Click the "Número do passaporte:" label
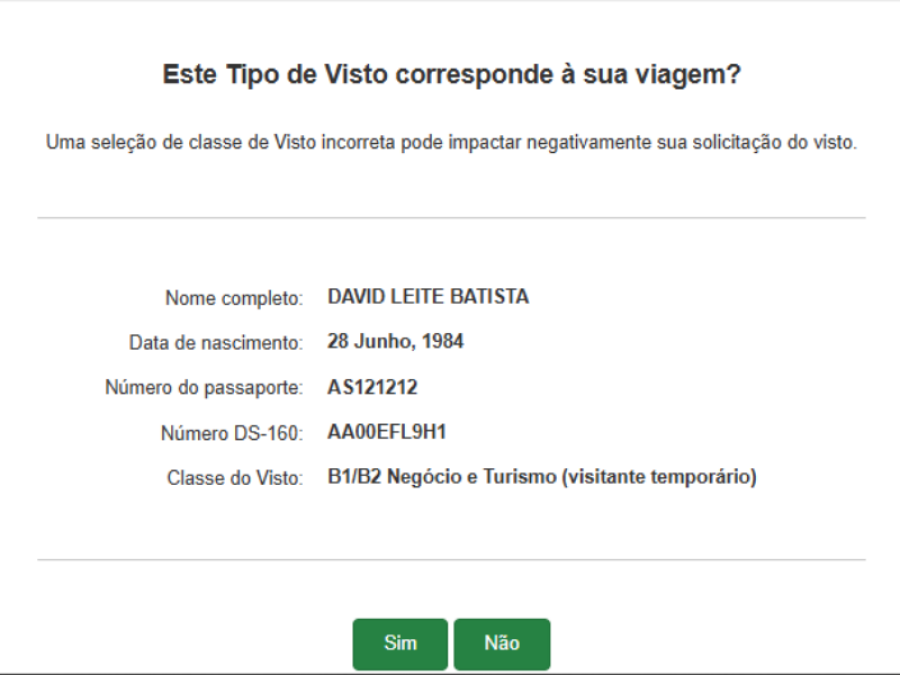 (203, 388)
